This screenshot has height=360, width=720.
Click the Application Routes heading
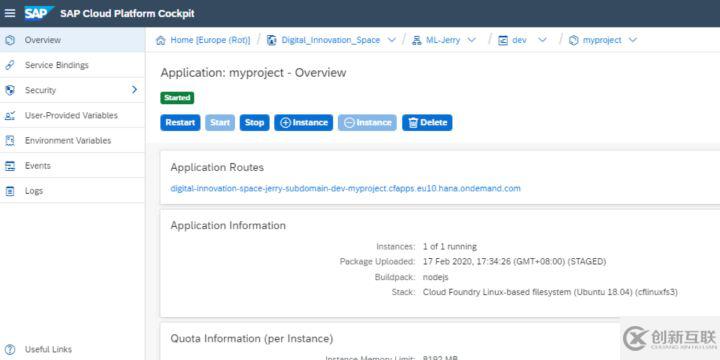pyautogui.click(x=217, y=168)
